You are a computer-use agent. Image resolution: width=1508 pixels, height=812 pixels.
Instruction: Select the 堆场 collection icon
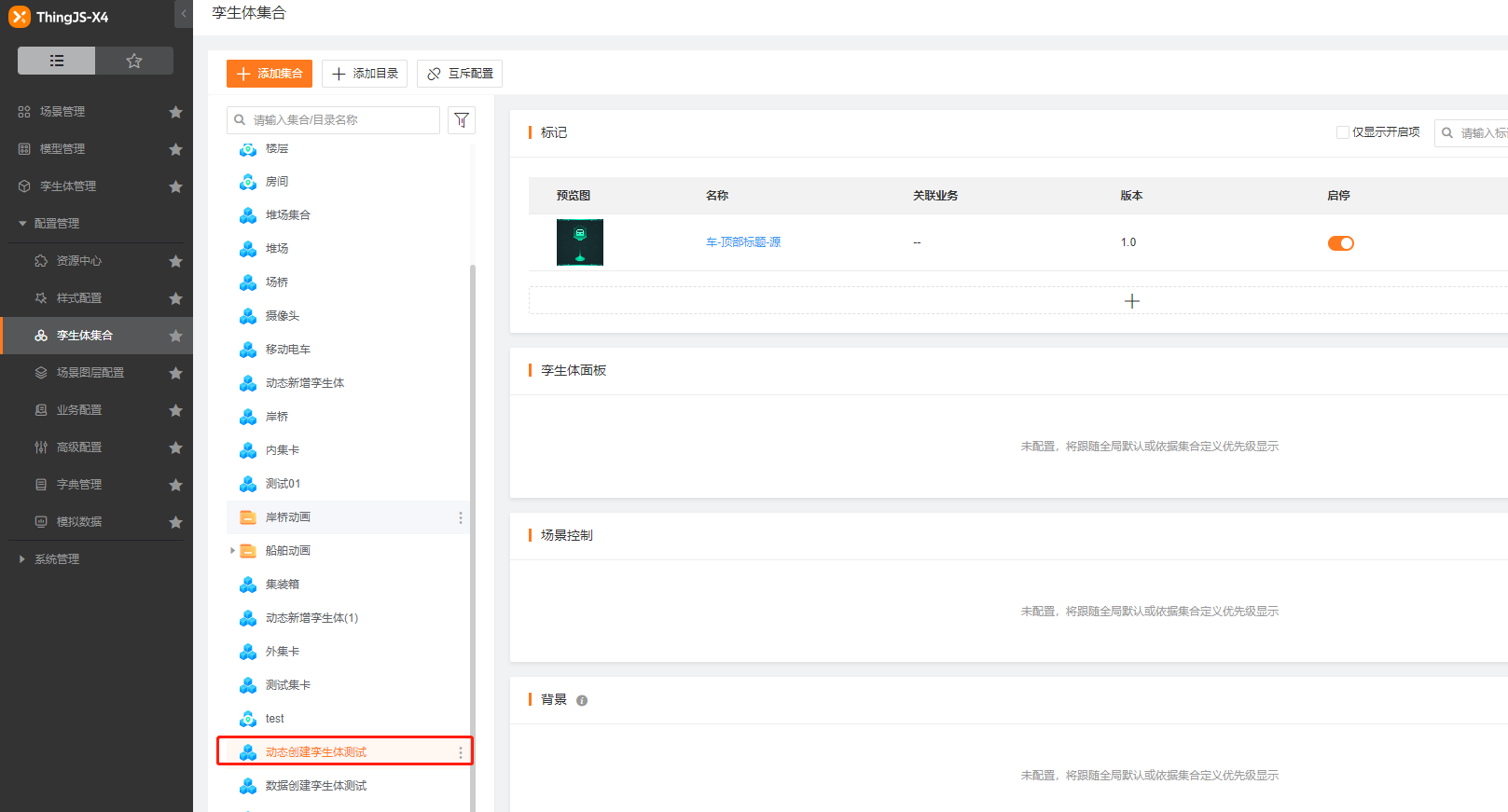tap(248, 249)
